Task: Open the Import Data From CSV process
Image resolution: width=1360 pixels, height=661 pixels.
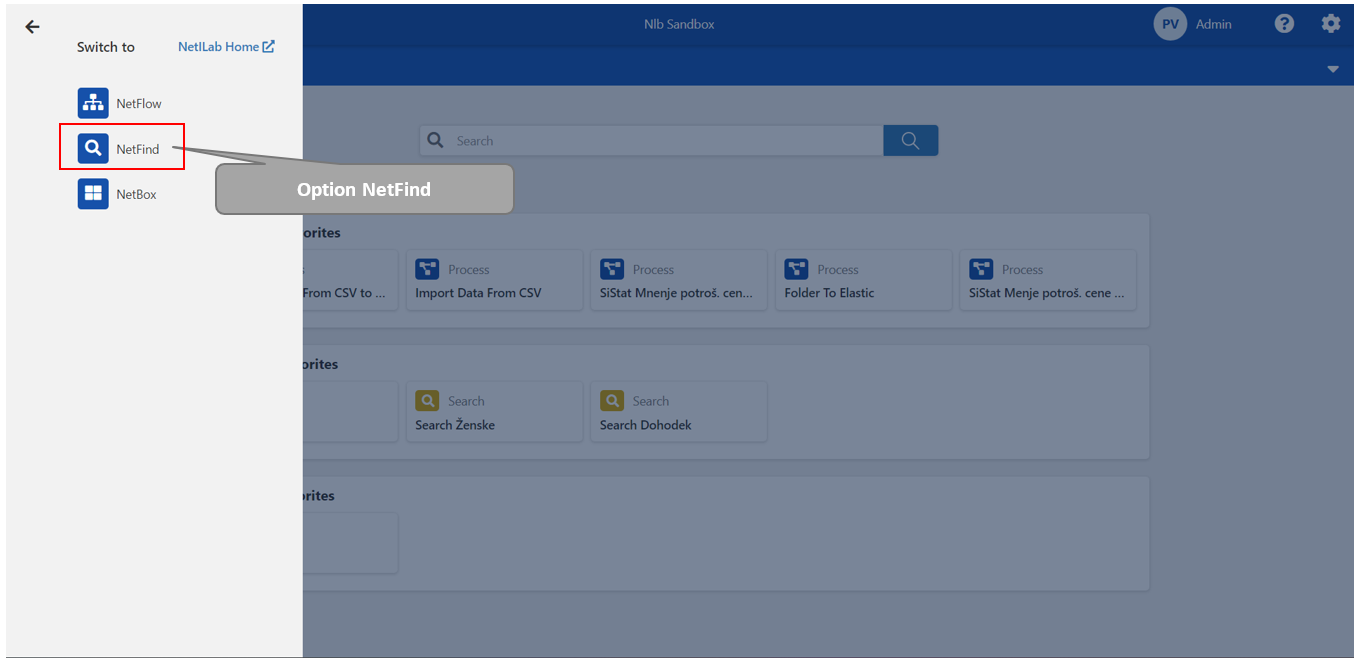Action: coord(494,281)
